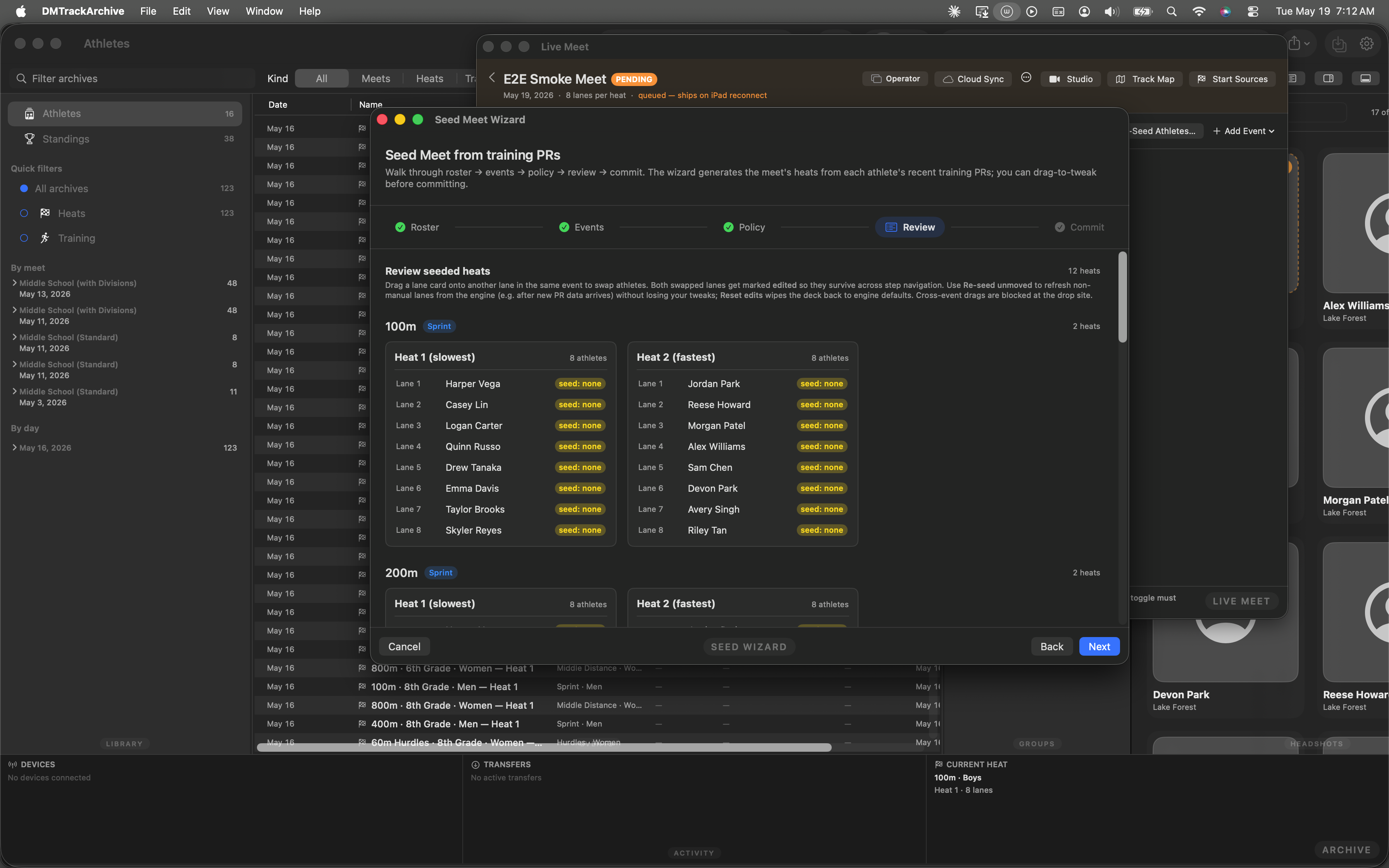Open the settings gear in Athletes window
The height and width of the screenshot is (868, 1389).
tap(1367, 44)
